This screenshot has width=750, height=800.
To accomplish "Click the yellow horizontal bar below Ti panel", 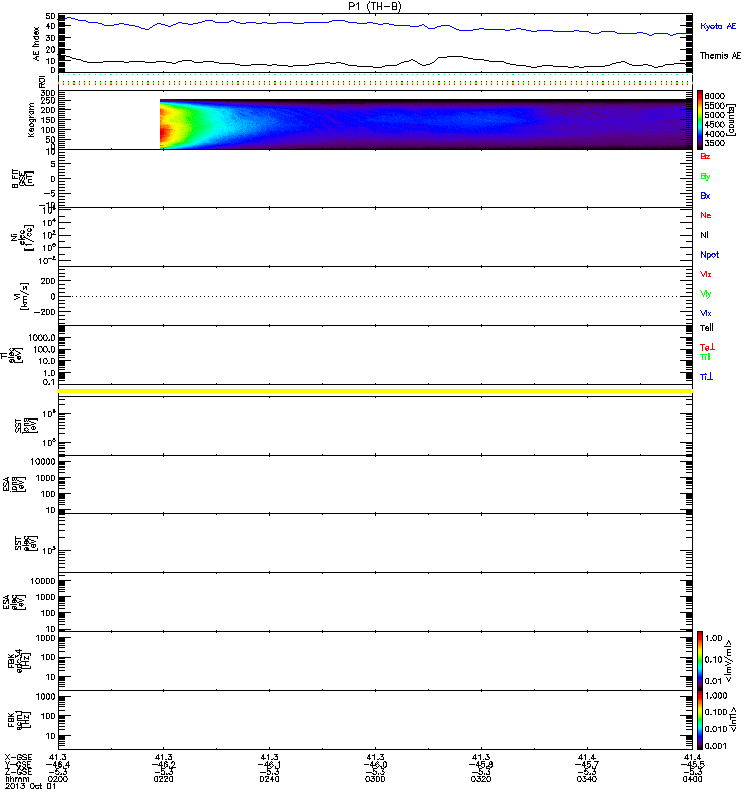I will pos(375,391).
